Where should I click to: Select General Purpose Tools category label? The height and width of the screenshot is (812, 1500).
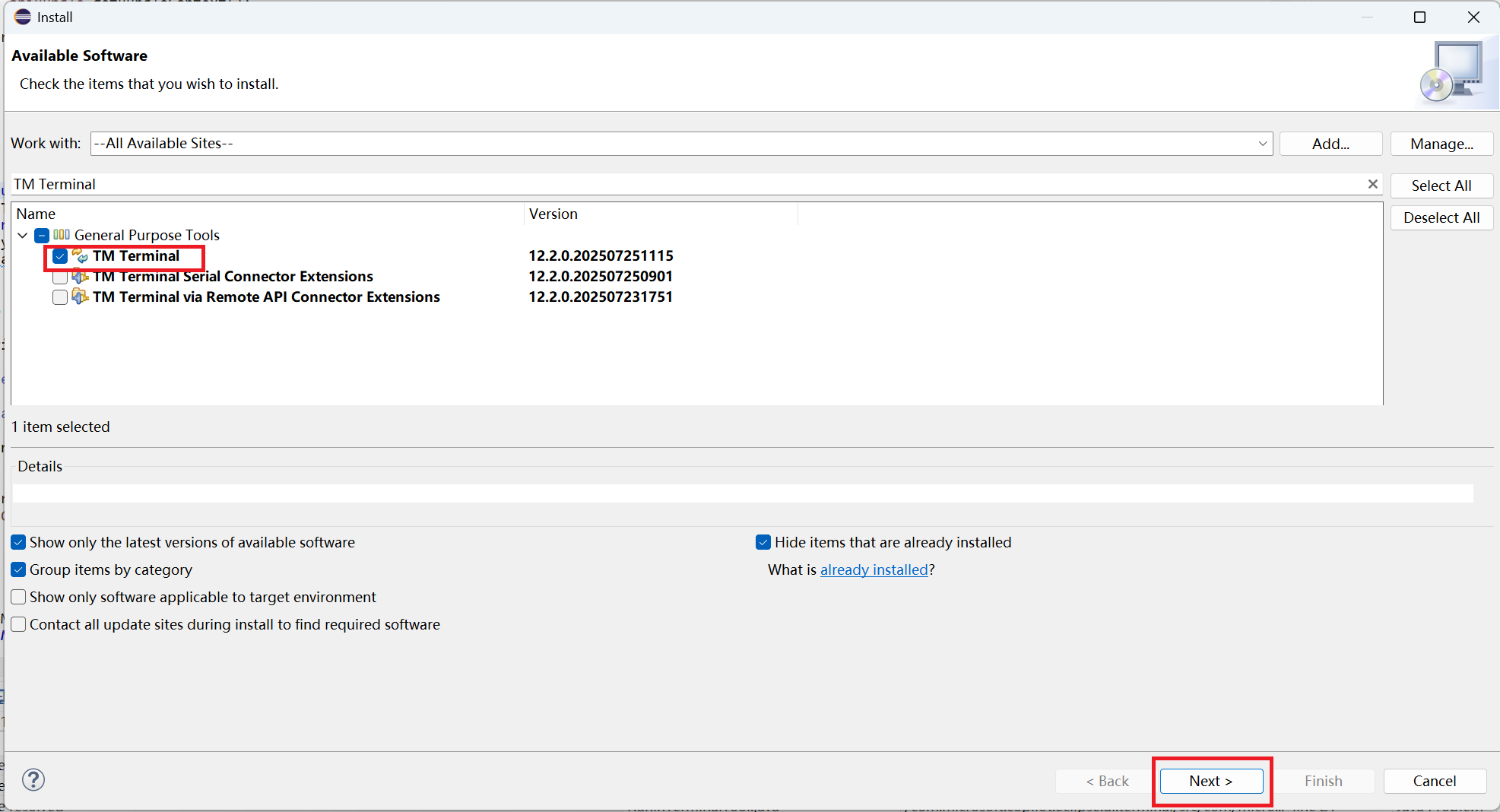pos(147,235)
